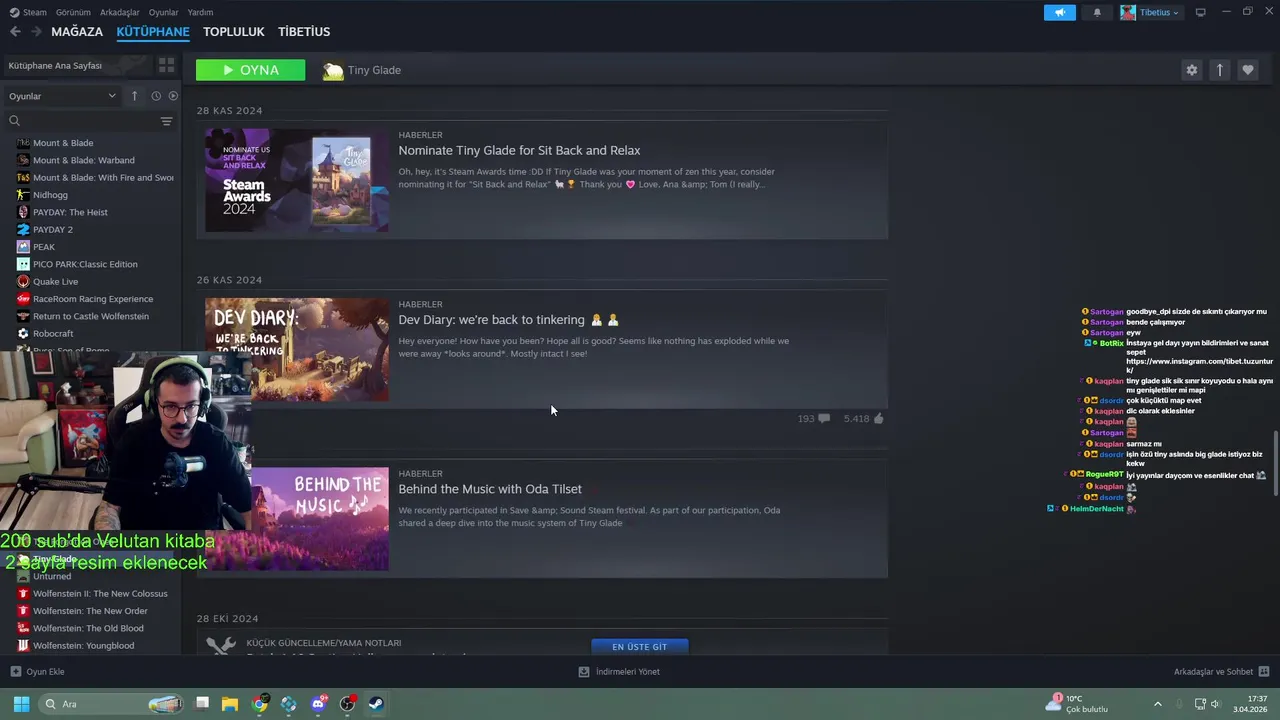Image resolution: width=1280 pixels, height=720 pixels.
Task: Show recent games clock filter
Action: (x=156, y=96)
